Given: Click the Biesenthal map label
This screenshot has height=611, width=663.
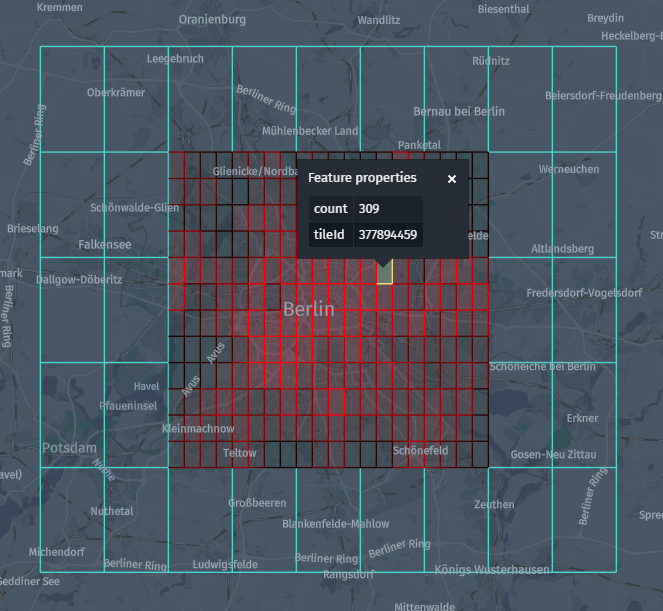Looking at the screenshot, I should [x=504, y=9].
